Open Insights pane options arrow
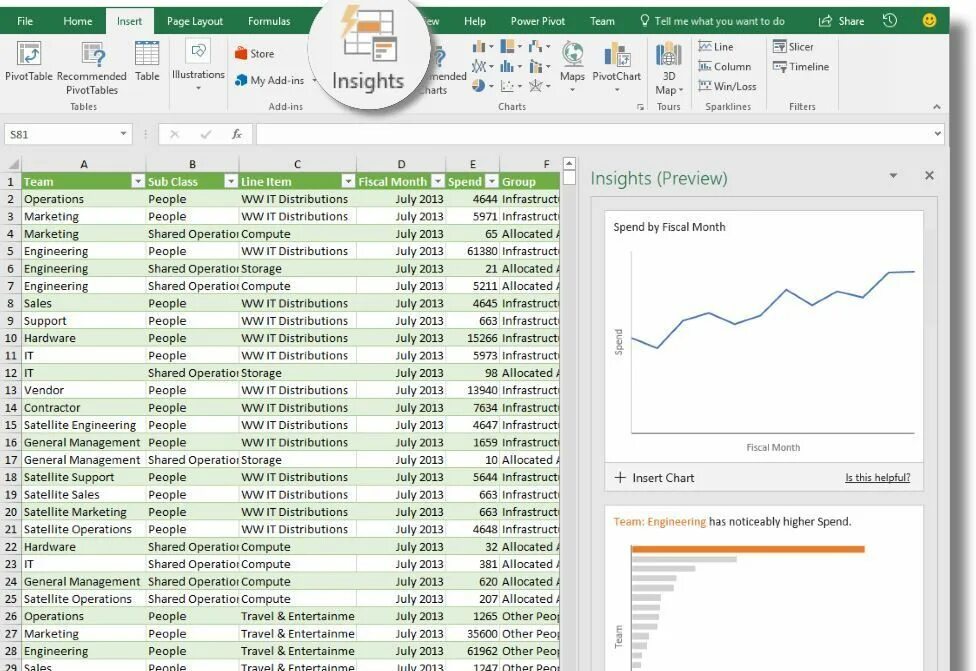976x671 pixels. (x=893, y=176)
